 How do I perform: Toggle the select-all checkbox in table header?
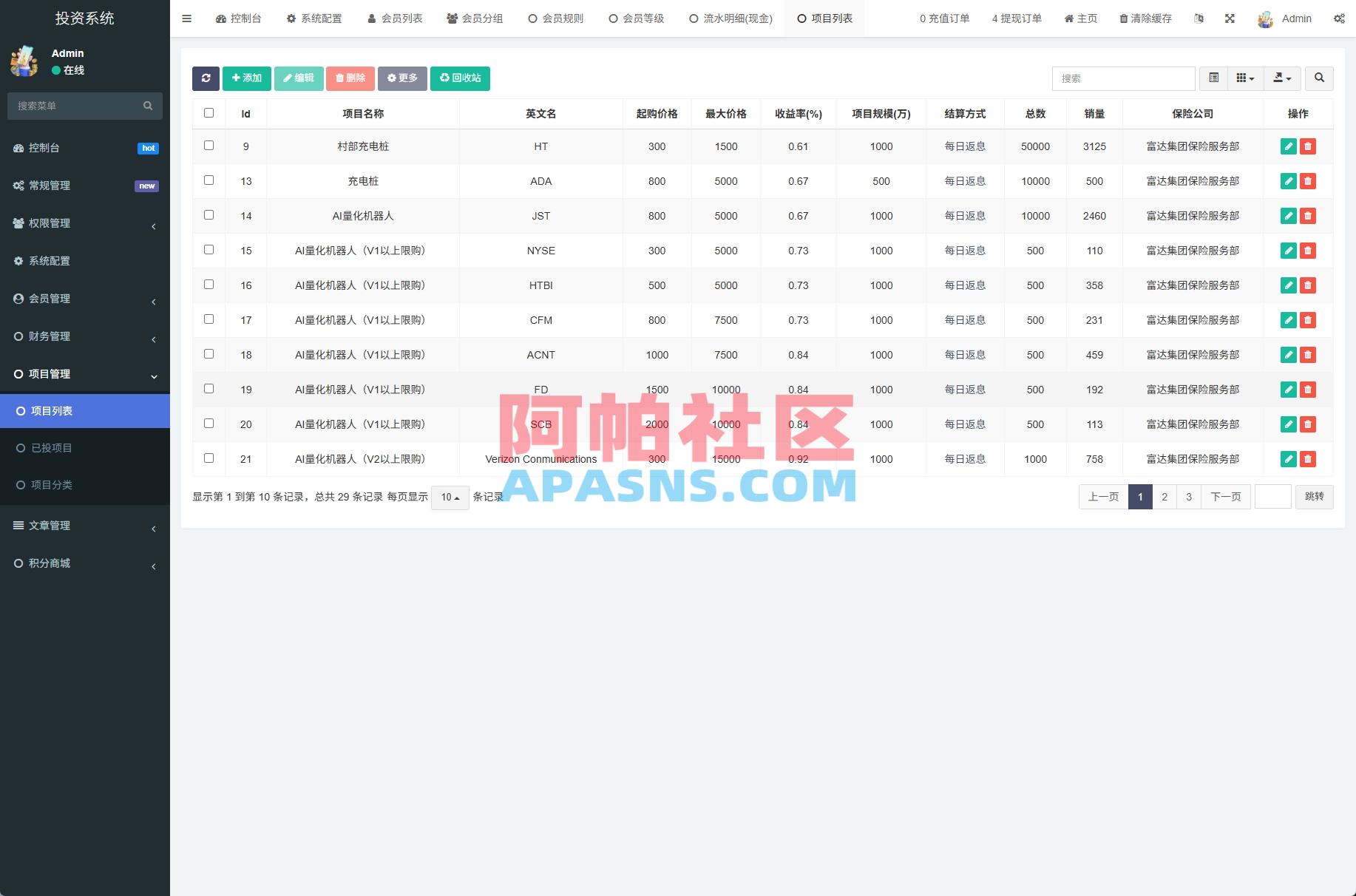(x=209, y=112)
